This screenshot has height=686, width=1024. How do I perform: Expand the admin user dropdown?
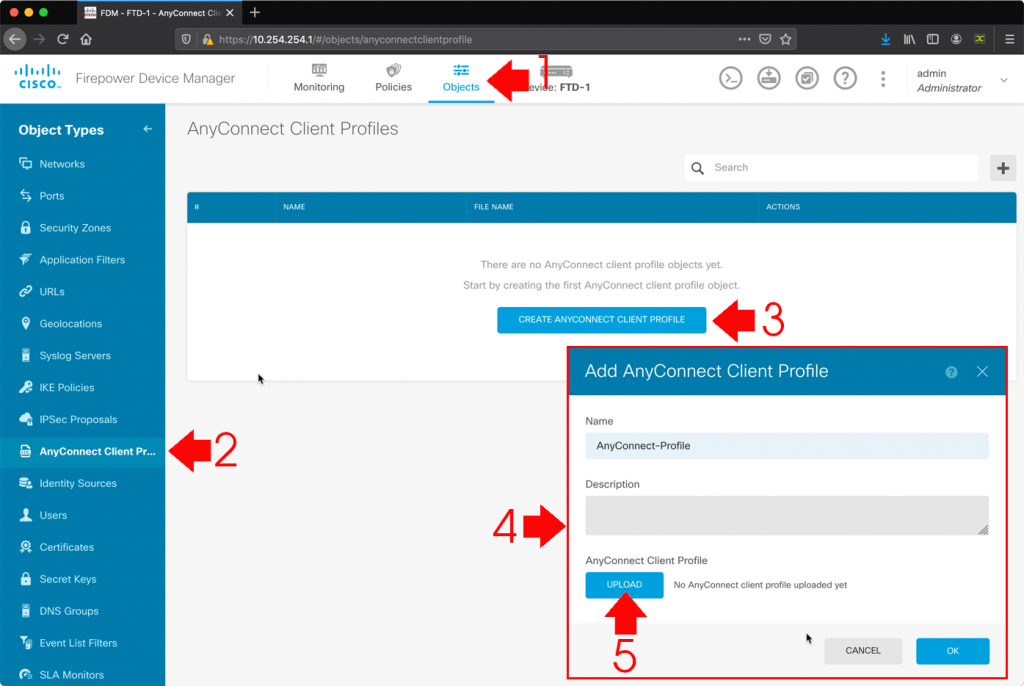pos(1003,80)
